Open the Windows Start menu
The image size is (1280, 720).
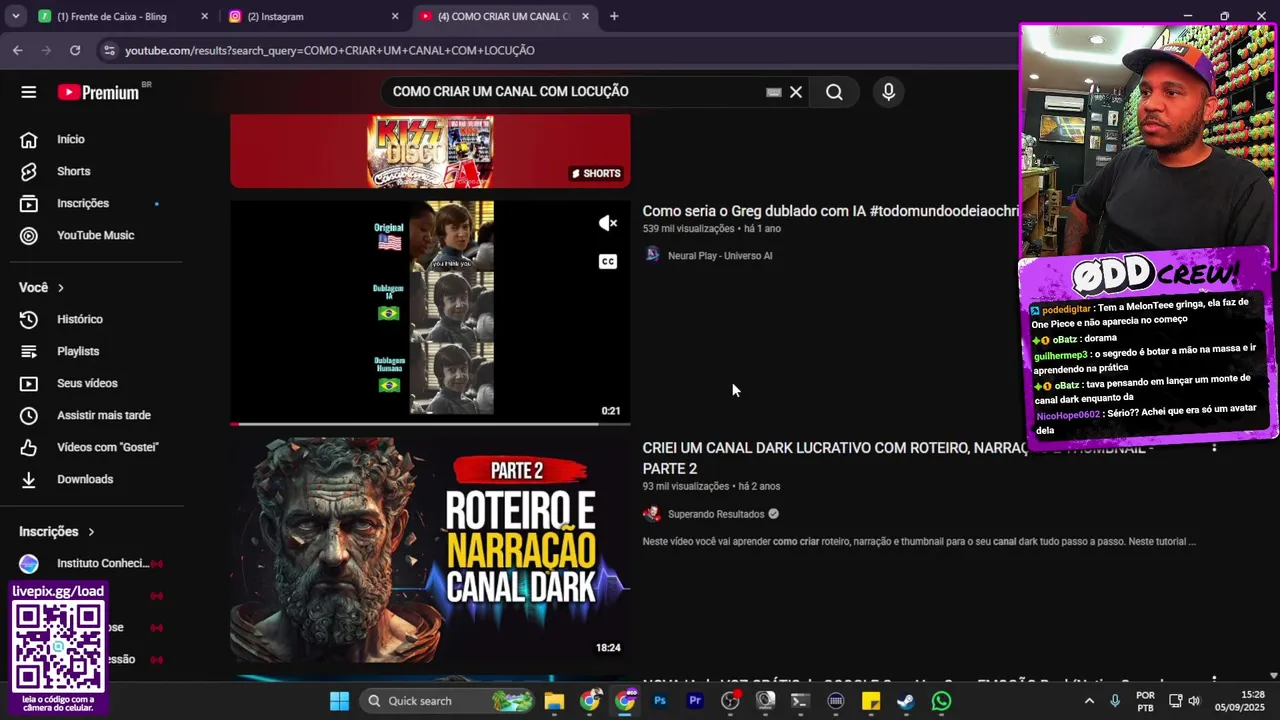339,701
